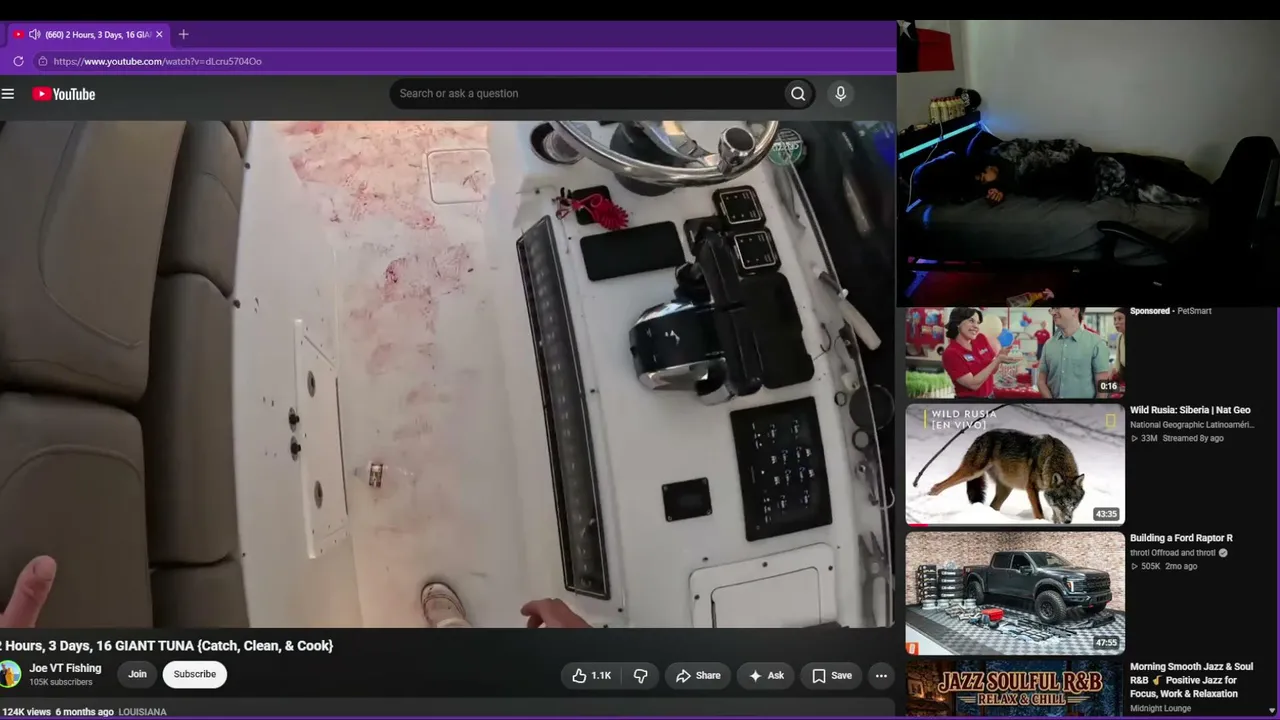Open the YouTube guide hamburger menu
Image resolution: width=1280 pixels, height=720 pixels.
(x=8, y=94)
